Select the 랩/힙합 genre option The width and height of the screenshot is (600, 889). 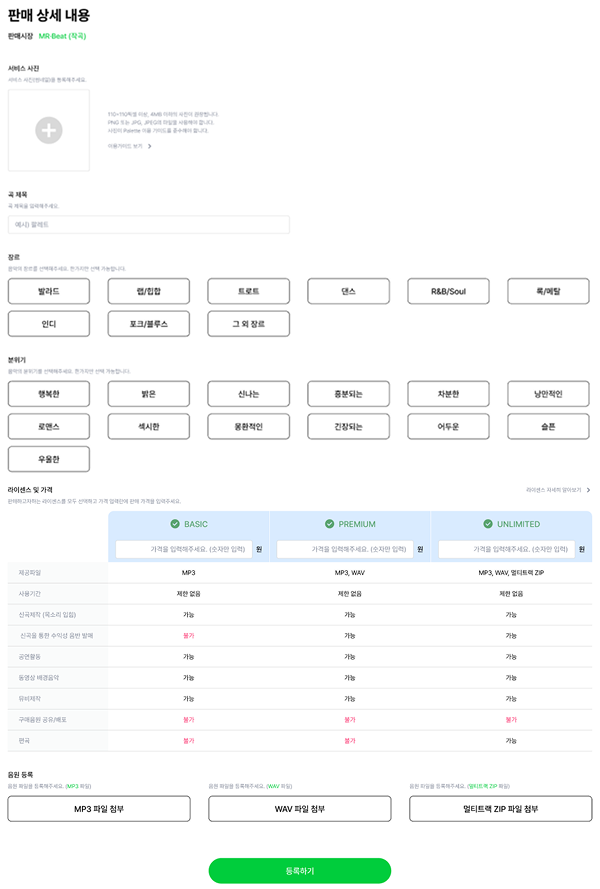click(149, 291)
